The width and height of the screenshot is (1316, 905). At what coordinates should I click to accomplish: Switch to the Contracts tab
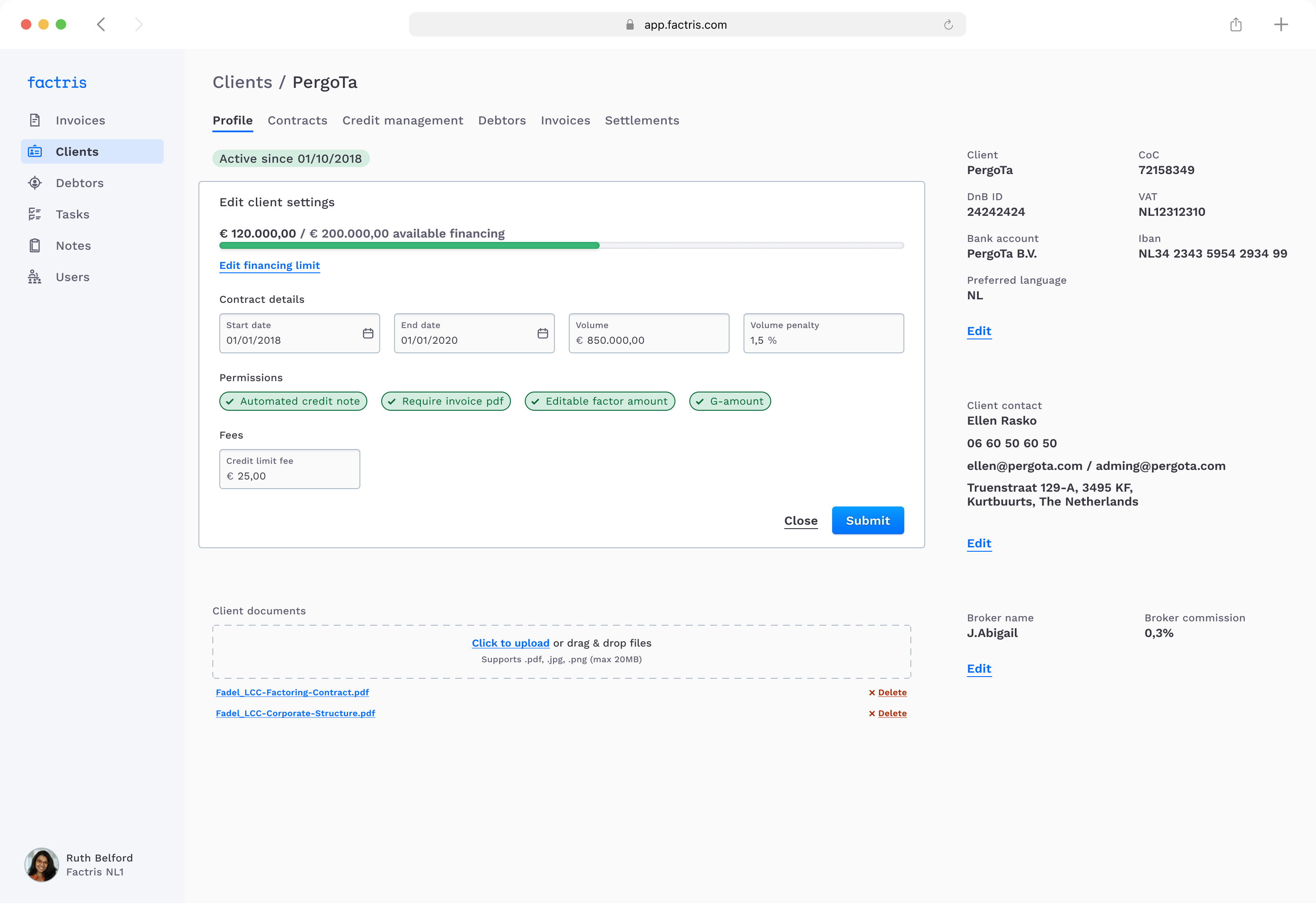(297, 120)
